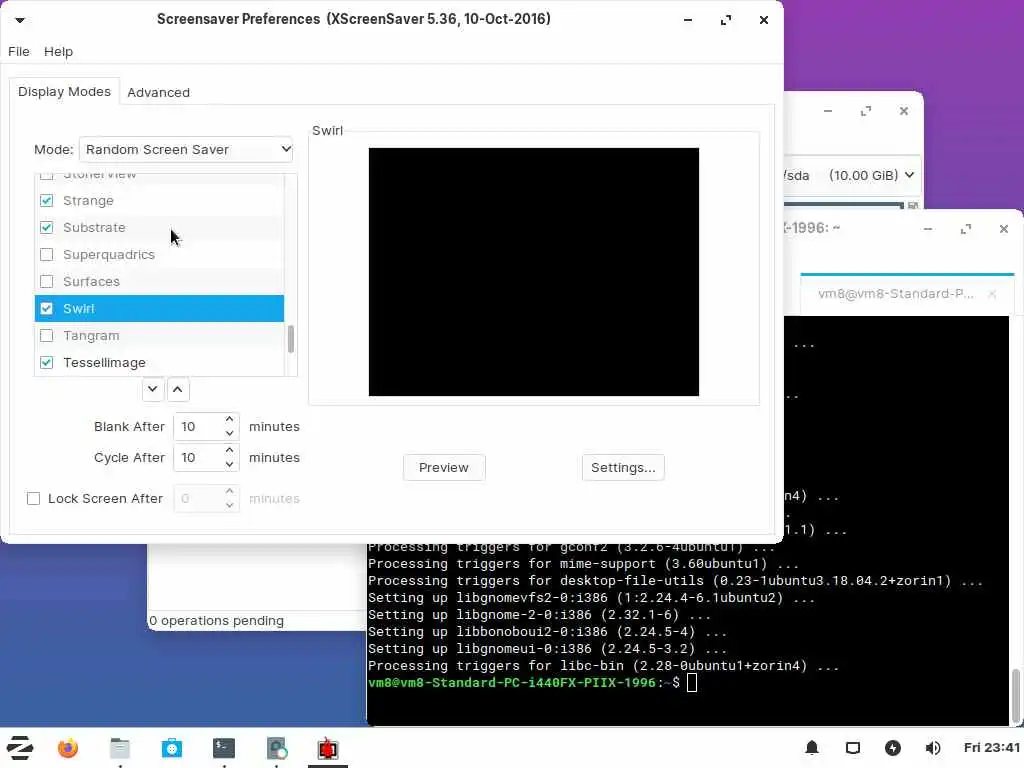Screen dimensions: 1024x768
Task: Uncheck the Swirl screensaver checkbox
Action: pos(46,308)
